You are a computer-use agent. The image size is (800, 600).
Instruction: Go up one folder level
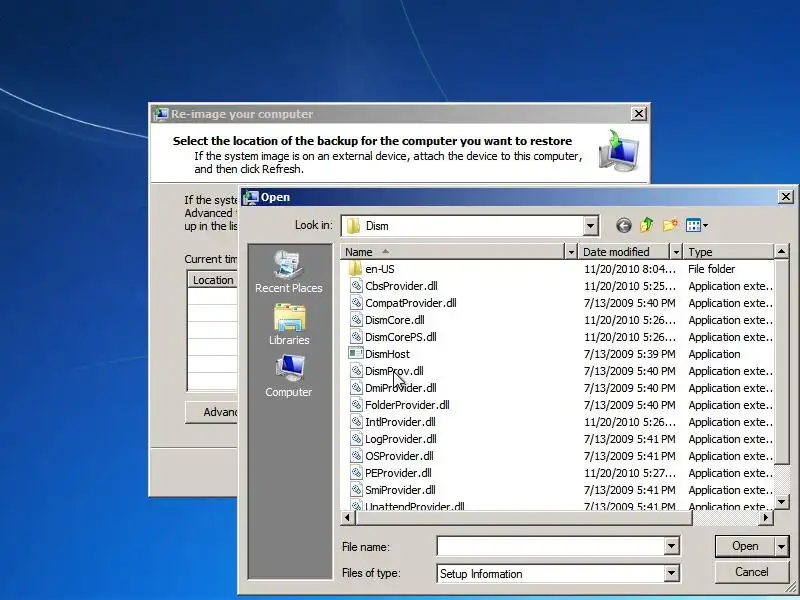click(x=646, y=225)
